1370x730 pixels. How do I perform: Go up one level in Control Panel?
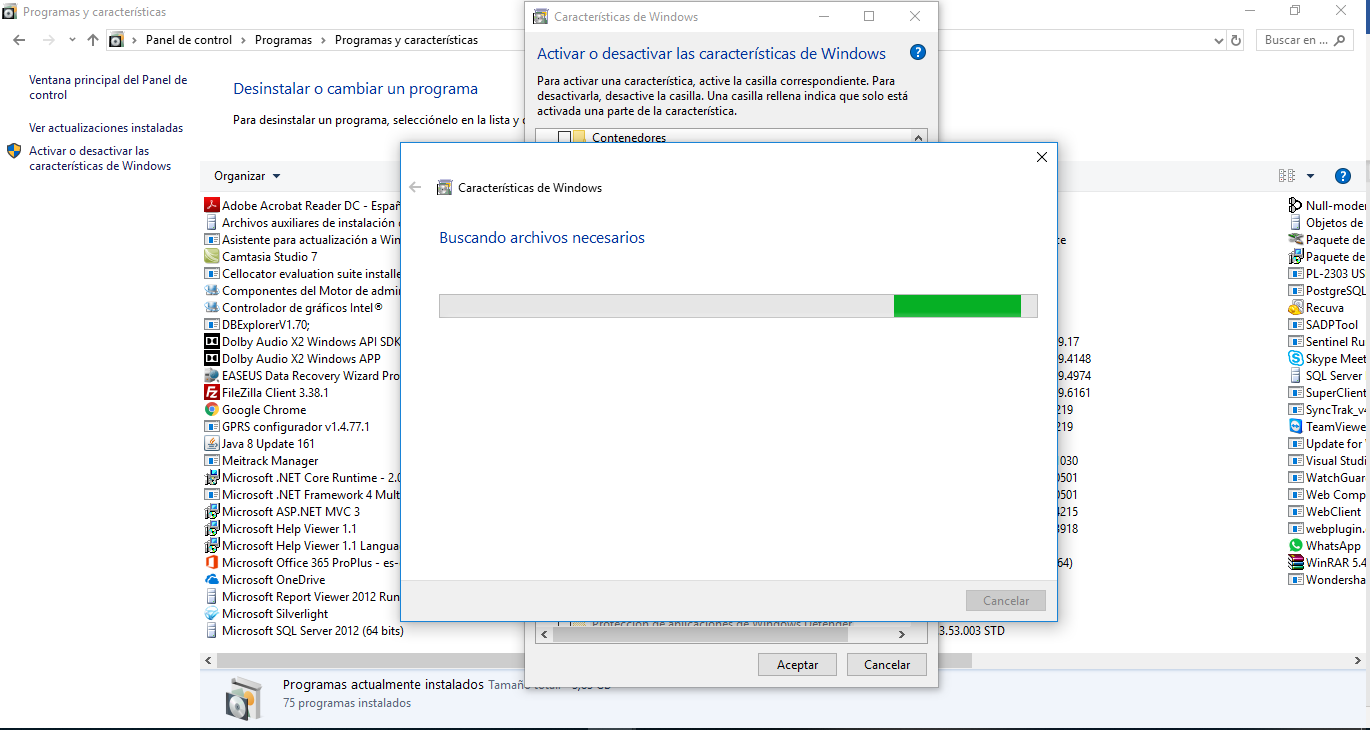[x=93, y=40]
